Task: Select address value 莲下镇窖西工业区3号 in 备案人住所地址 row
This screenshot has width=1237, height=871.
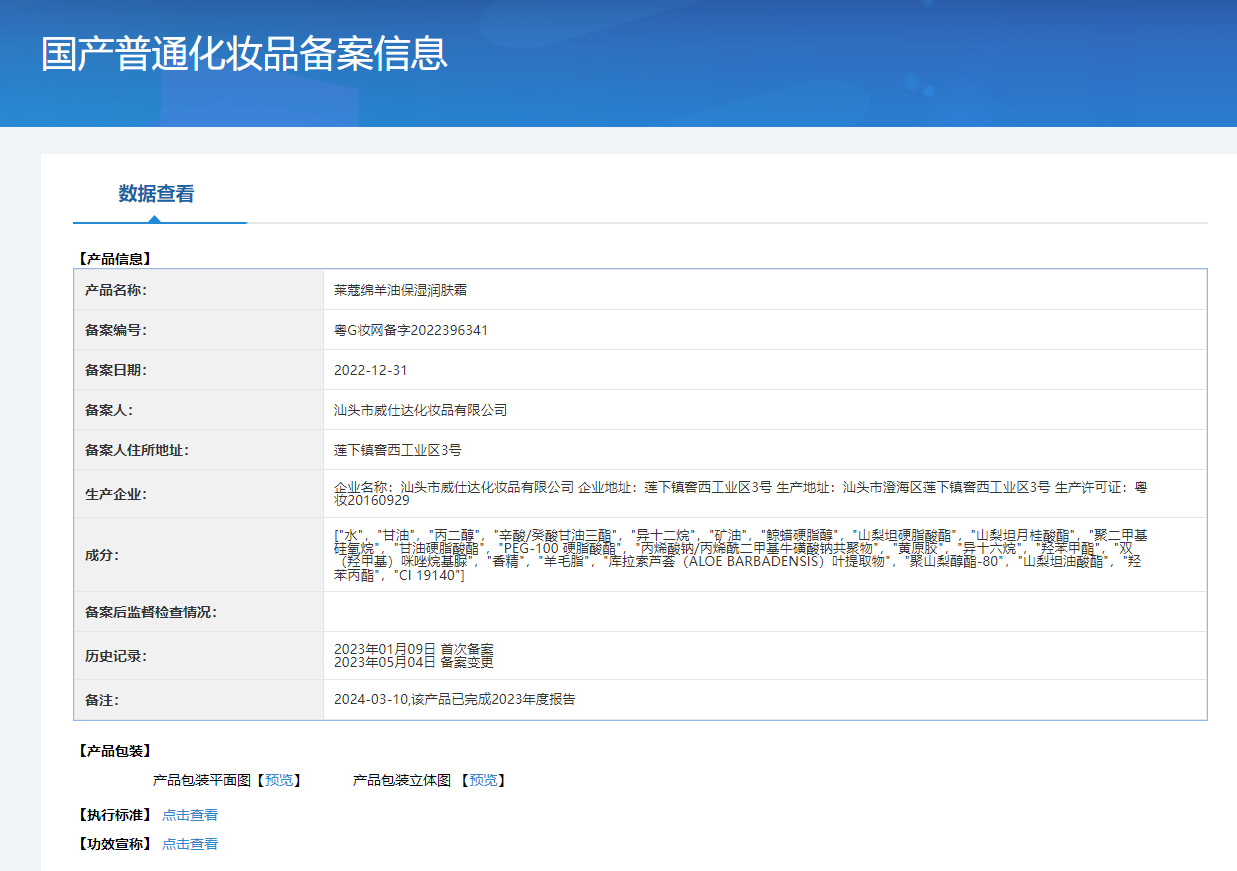Action: [398, 450]
